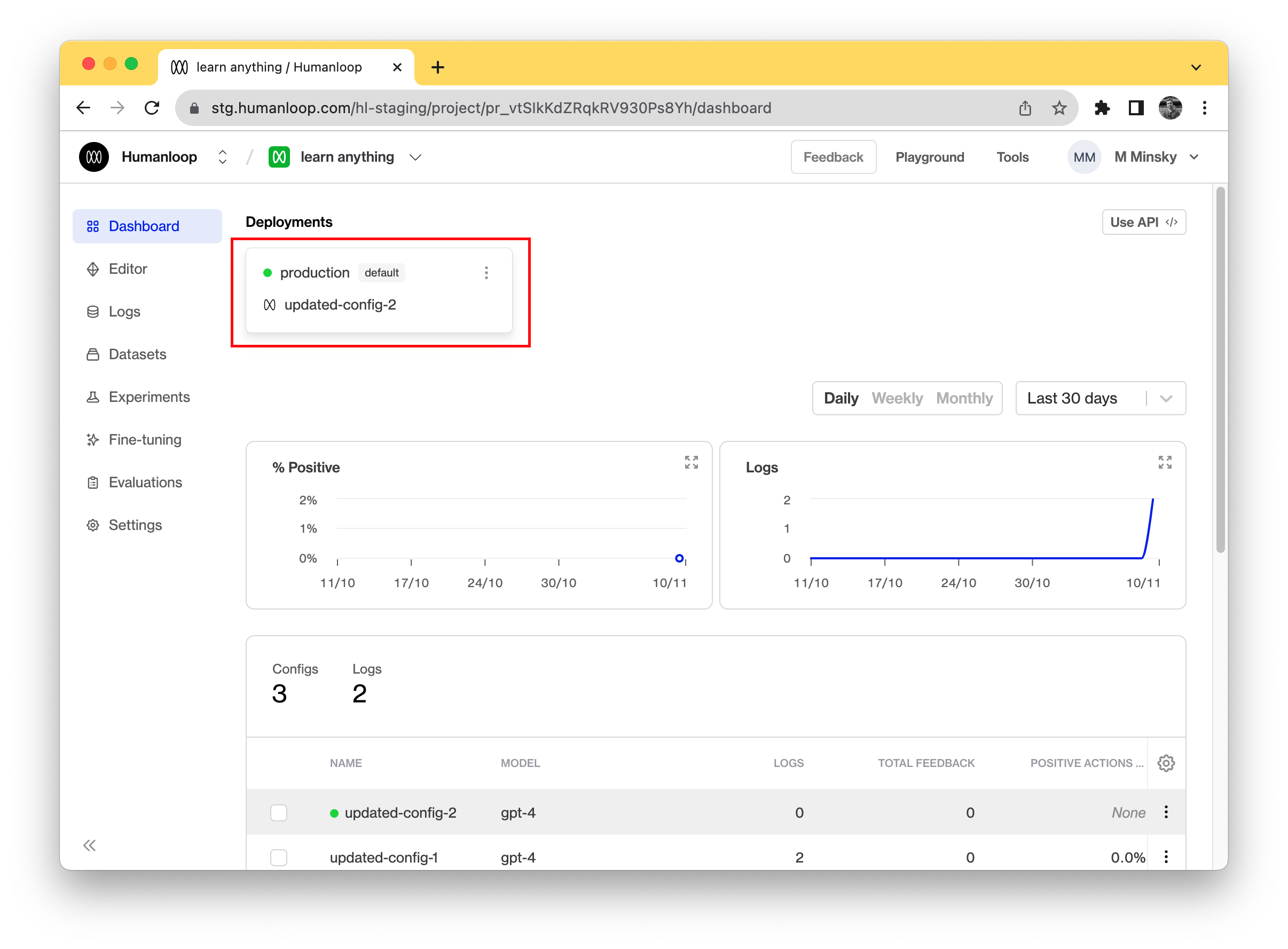The height and width of the screenshot is (949, 1288).
Task: Switch chart granularity to Weekly
Action: (x=897, y=398)
